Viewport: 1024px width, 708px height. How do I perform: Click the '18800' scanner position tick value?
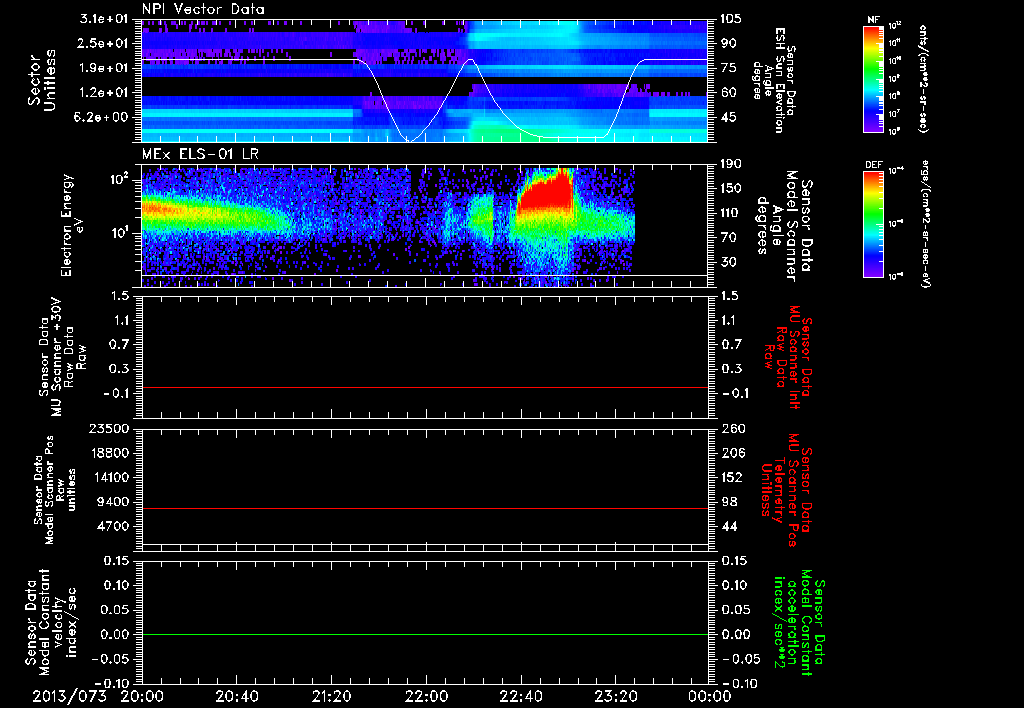[x=109, y=453]
